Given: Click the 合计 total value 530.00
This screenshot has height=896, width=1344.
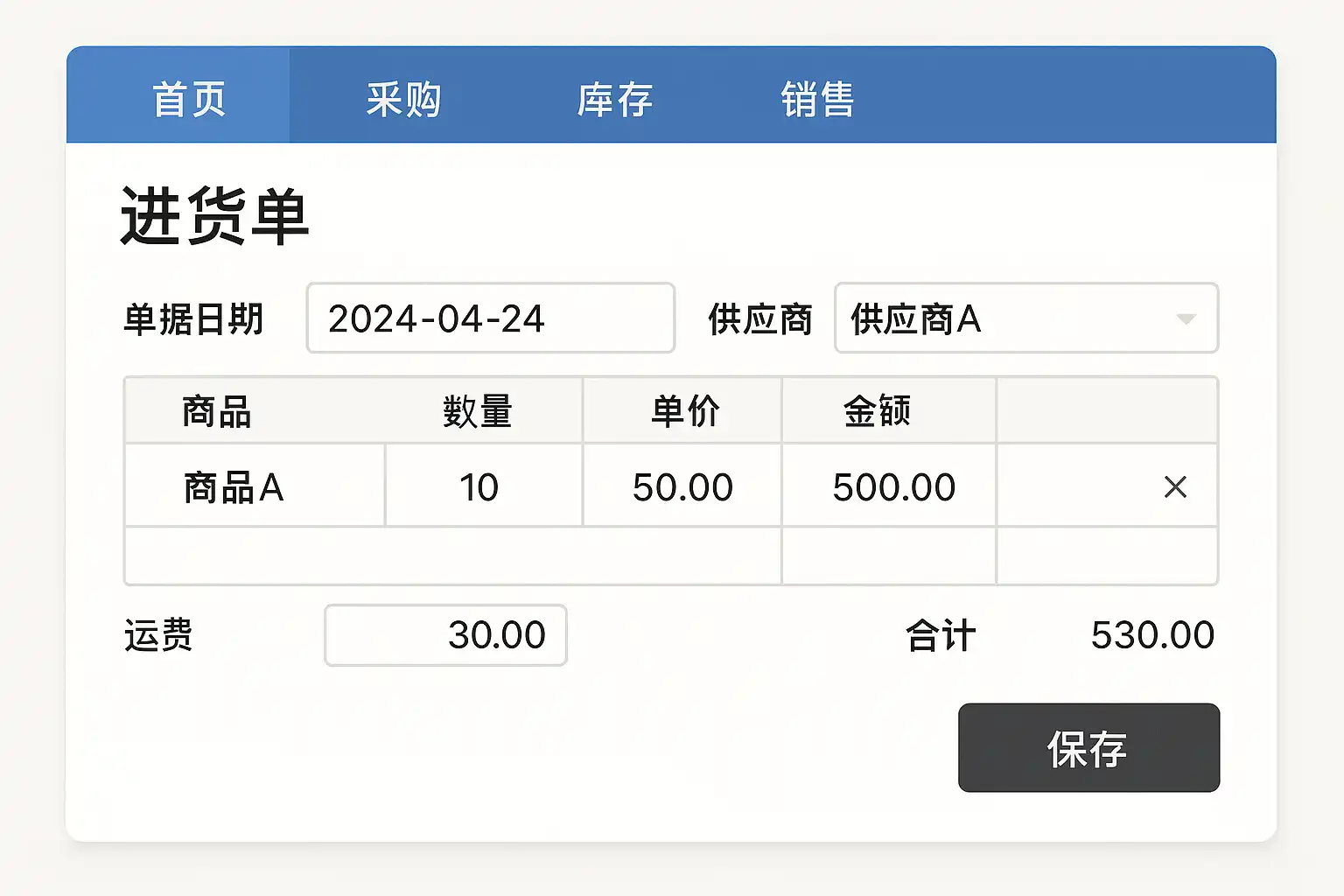Looking at the screenshot, I should pyautogui.click(x=1152, y=635).
